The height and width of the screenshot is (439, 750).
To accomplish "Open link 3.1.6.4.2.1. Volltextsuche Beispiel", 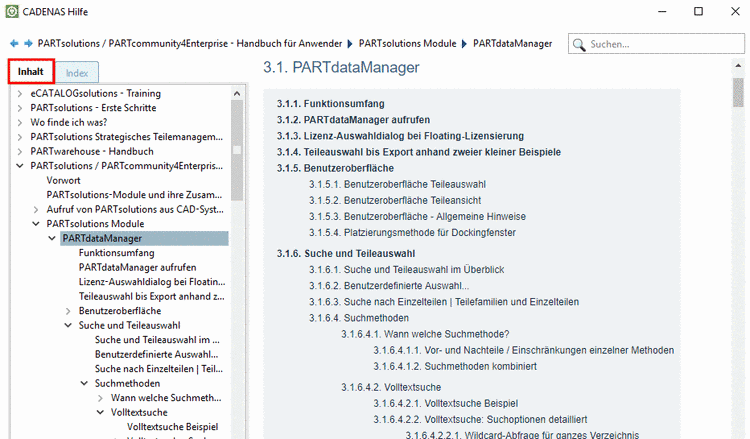I will tap(446, 403).
